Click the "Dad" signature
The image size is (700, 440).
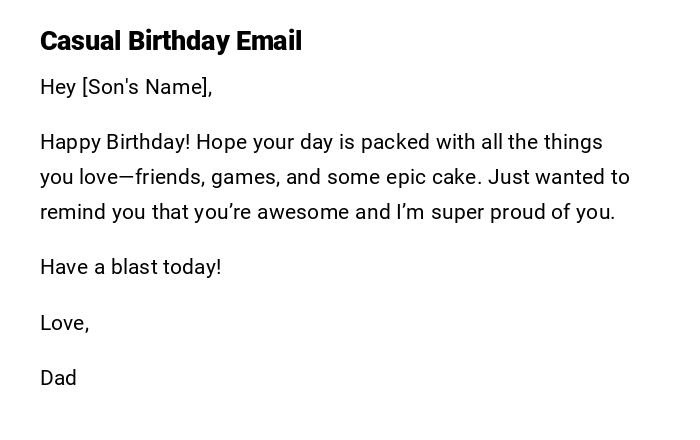[58, 378]
